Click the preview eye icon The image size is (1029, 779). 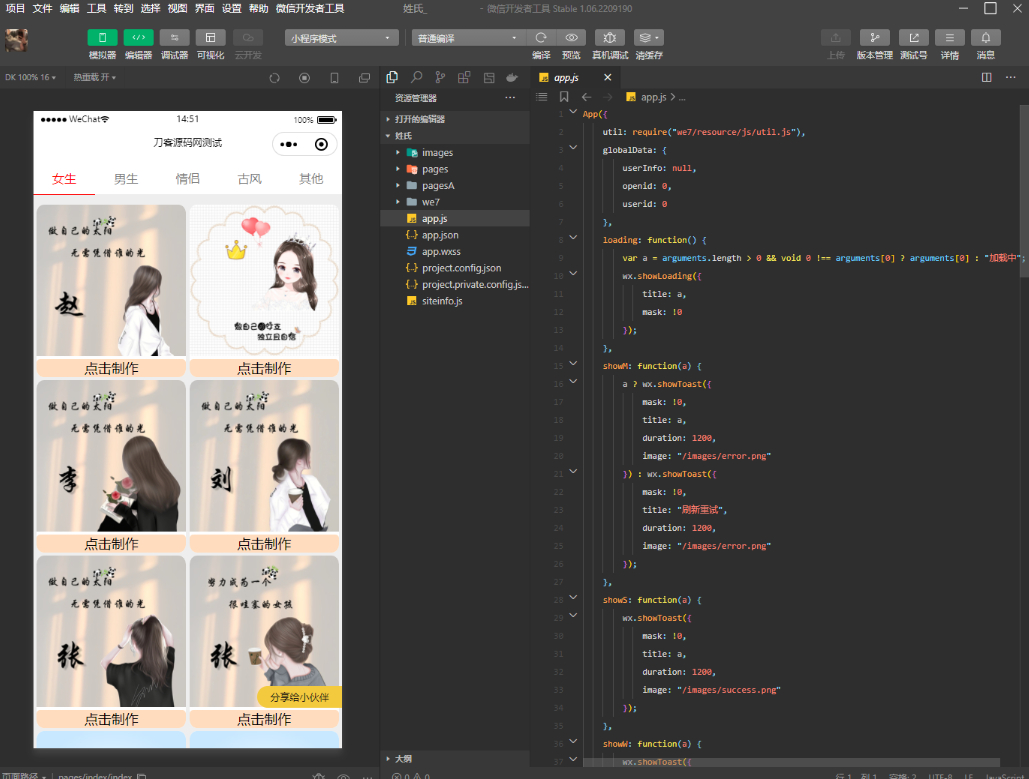tap(572, 38)
